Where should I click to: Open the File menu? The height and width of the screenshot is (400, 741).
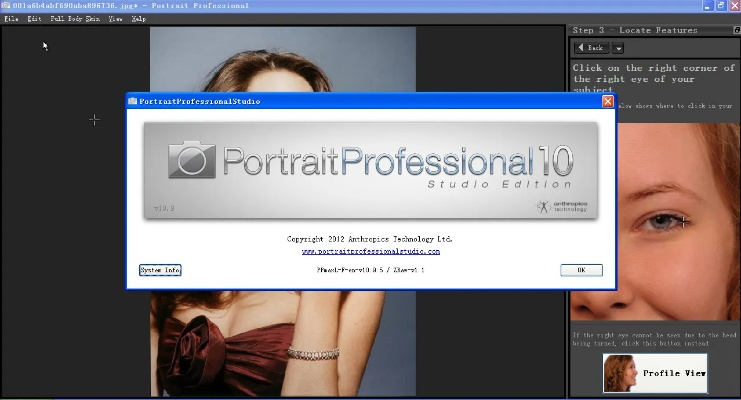pos(11,19)
